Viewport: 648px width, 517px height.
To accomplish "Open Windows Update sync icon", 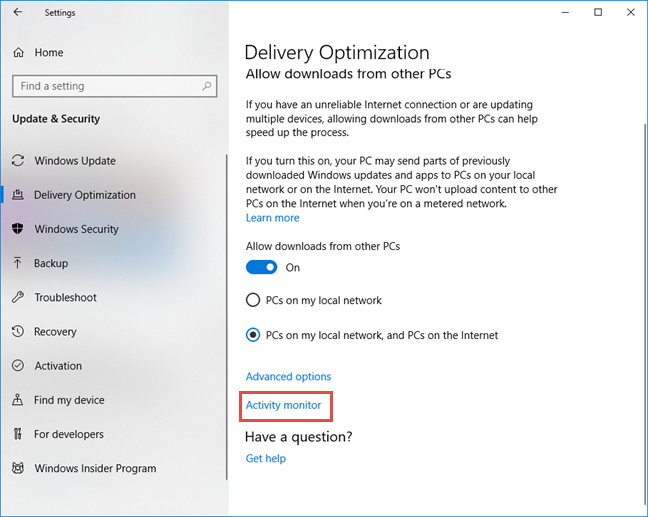I will pos(18,160).
